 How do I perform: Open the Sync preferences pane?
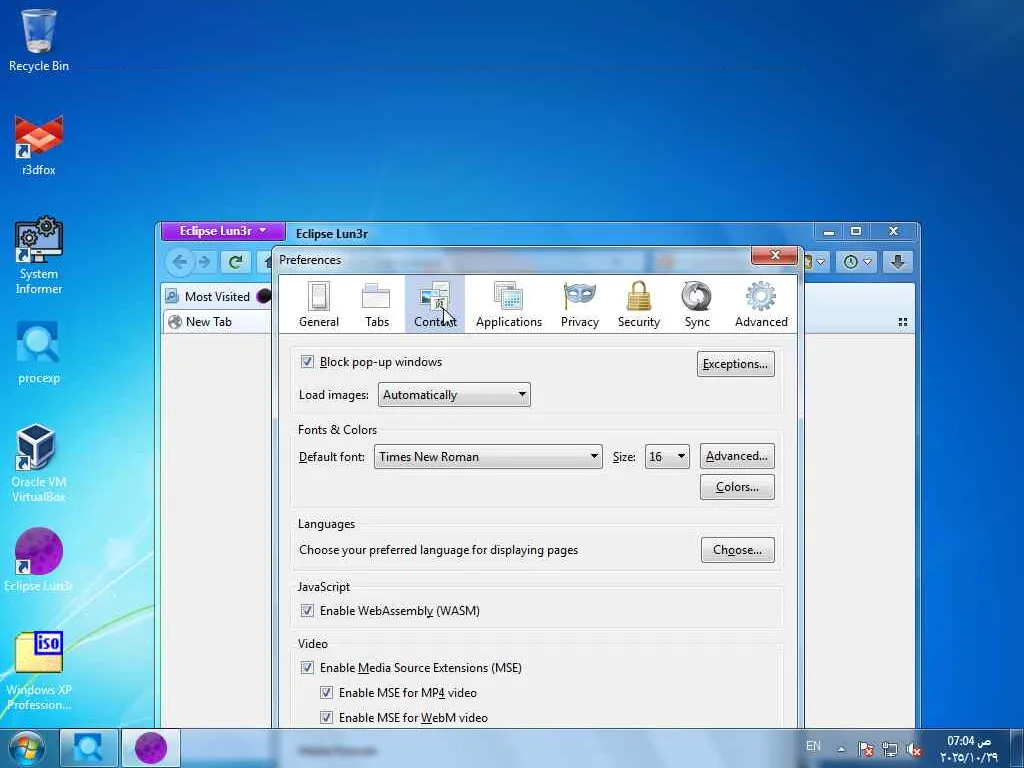coord(697,304)
